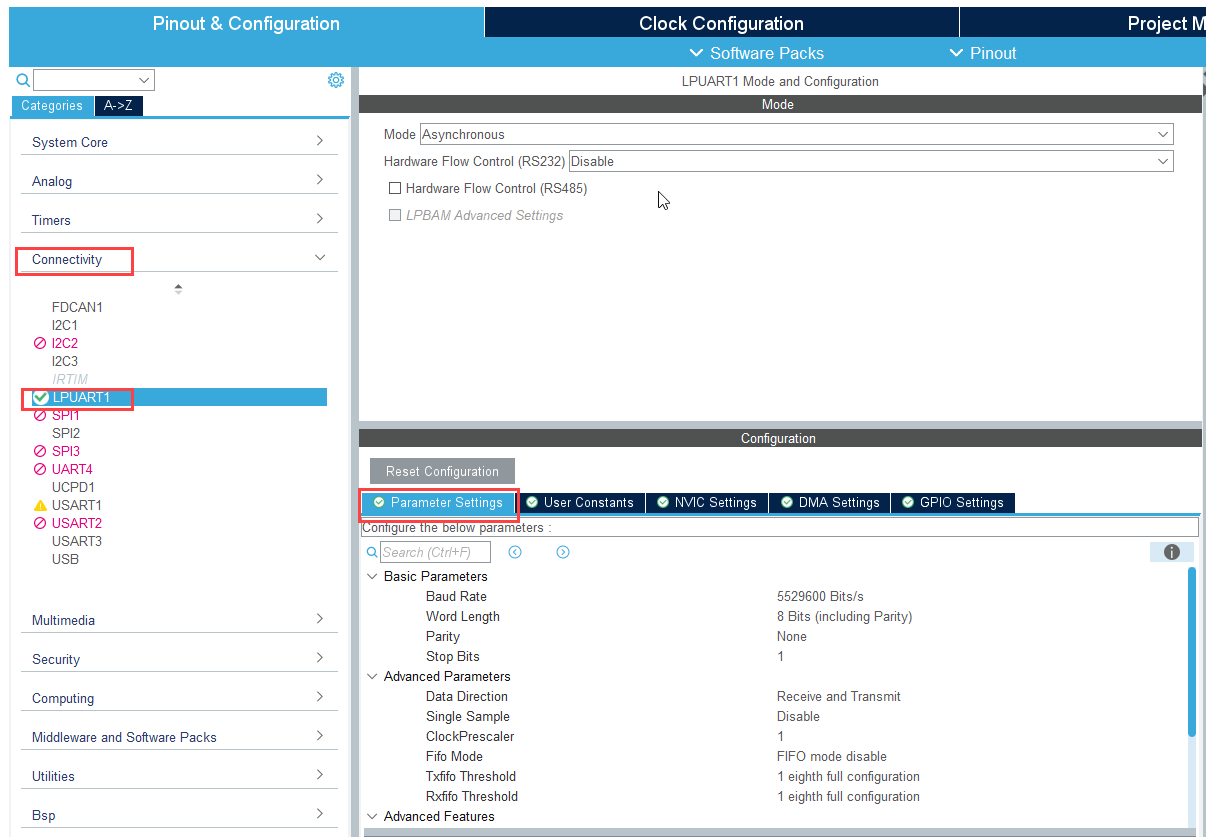1206x837 pixels.
Task: Click the settings gear icon in categories panel
Action: click(336, 80)
